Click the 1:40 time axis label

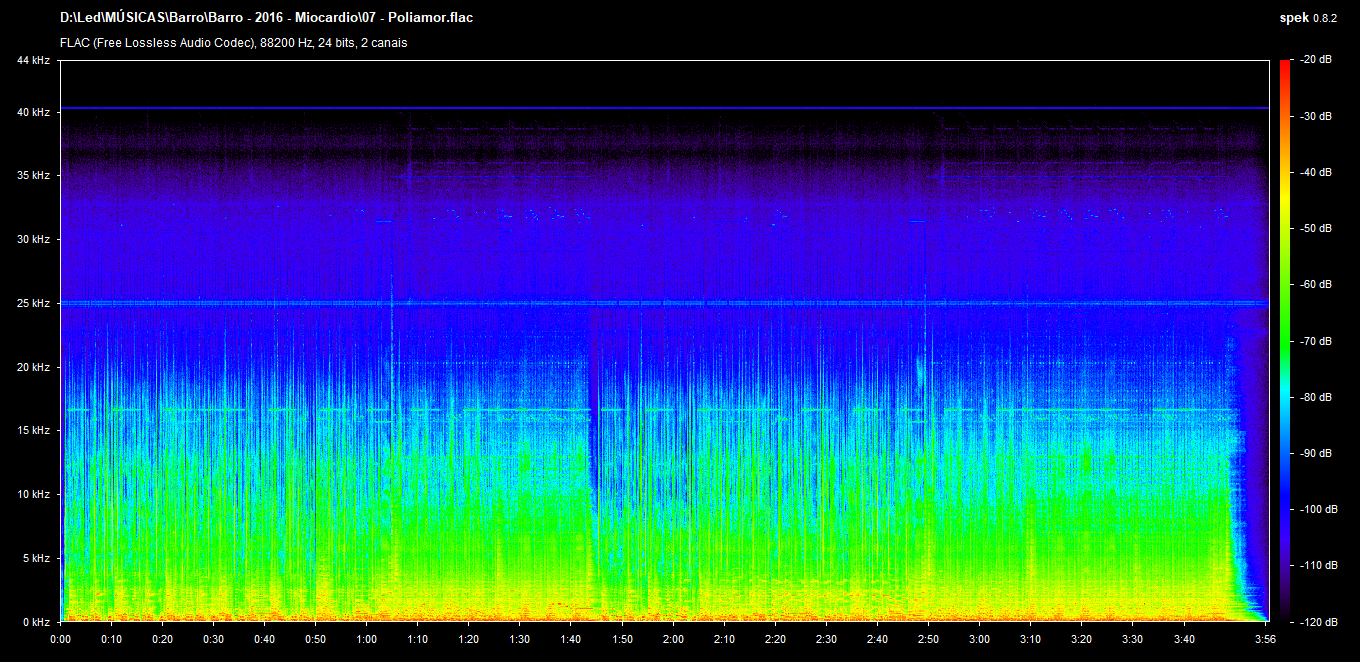[x=571, y=639]
